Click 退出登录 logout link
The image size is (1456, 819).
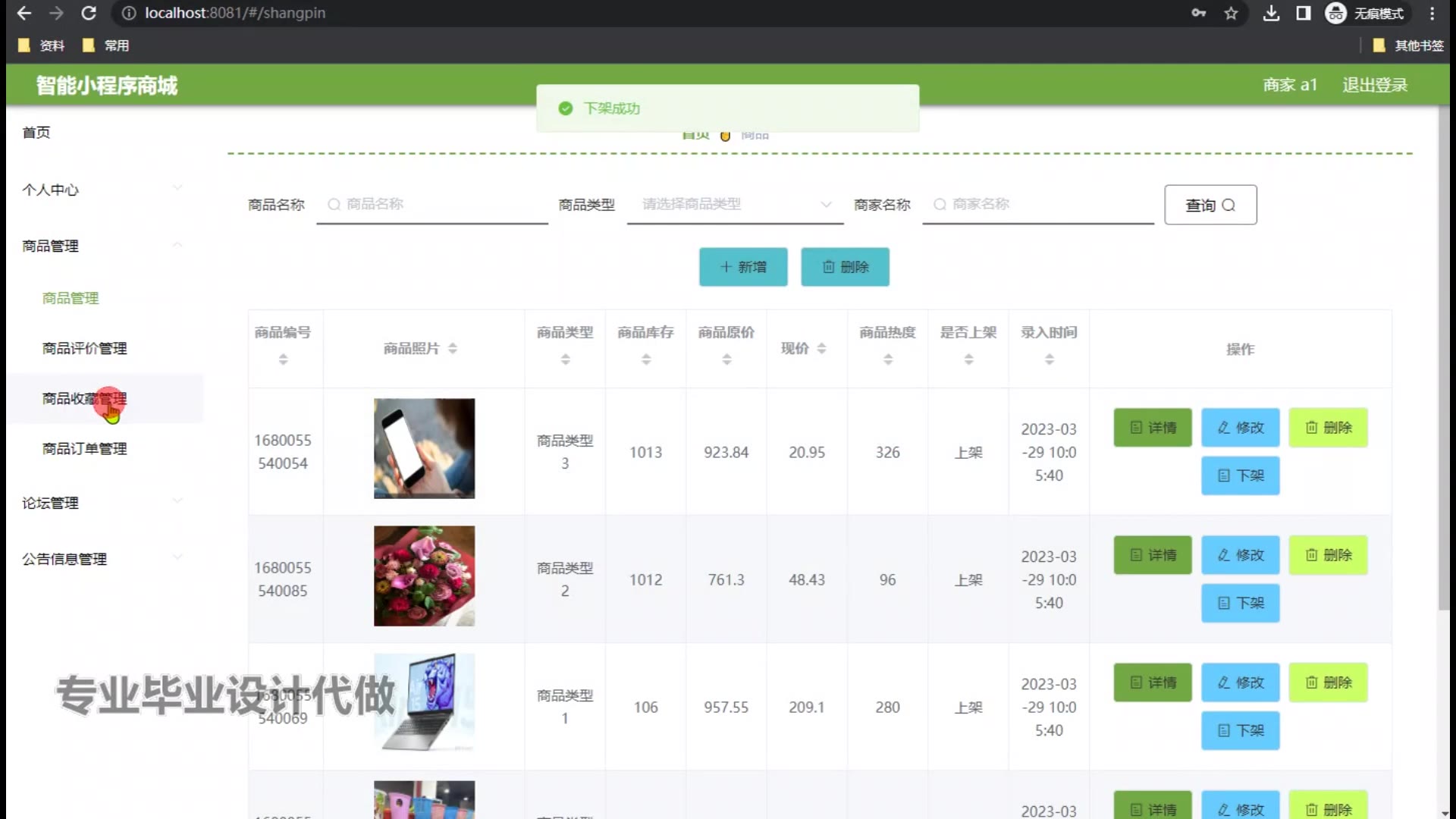(x=1375, y=85)
